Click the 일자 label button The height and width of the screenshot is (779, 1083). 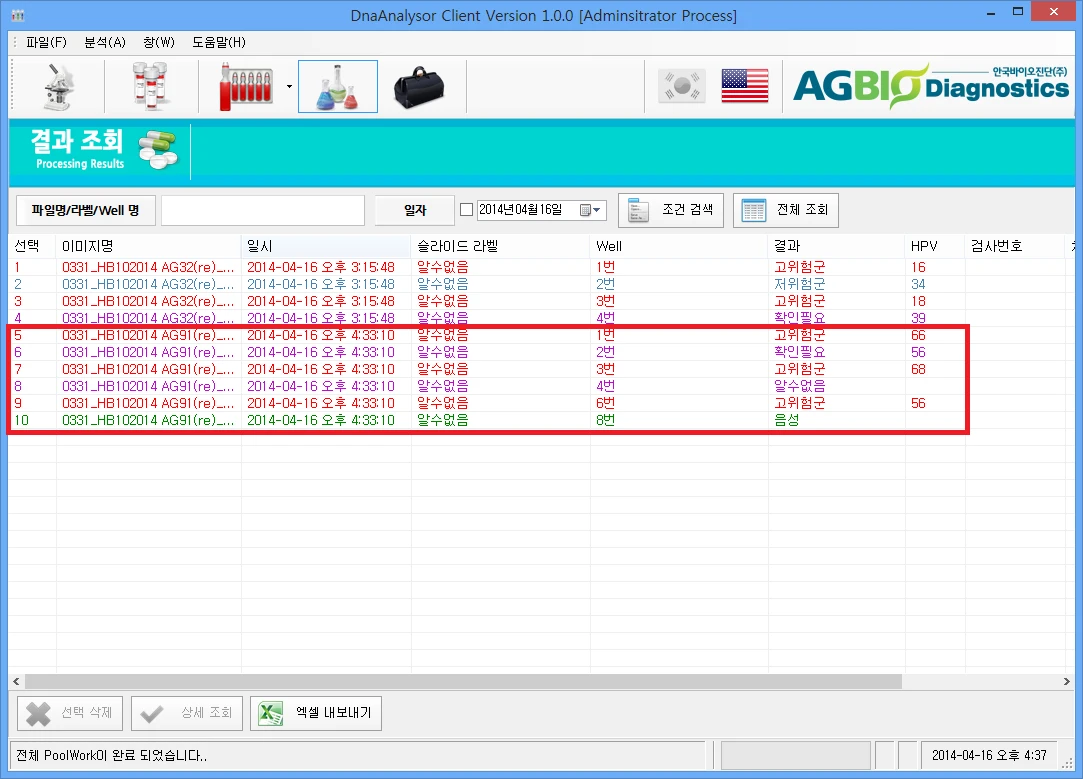414,210
